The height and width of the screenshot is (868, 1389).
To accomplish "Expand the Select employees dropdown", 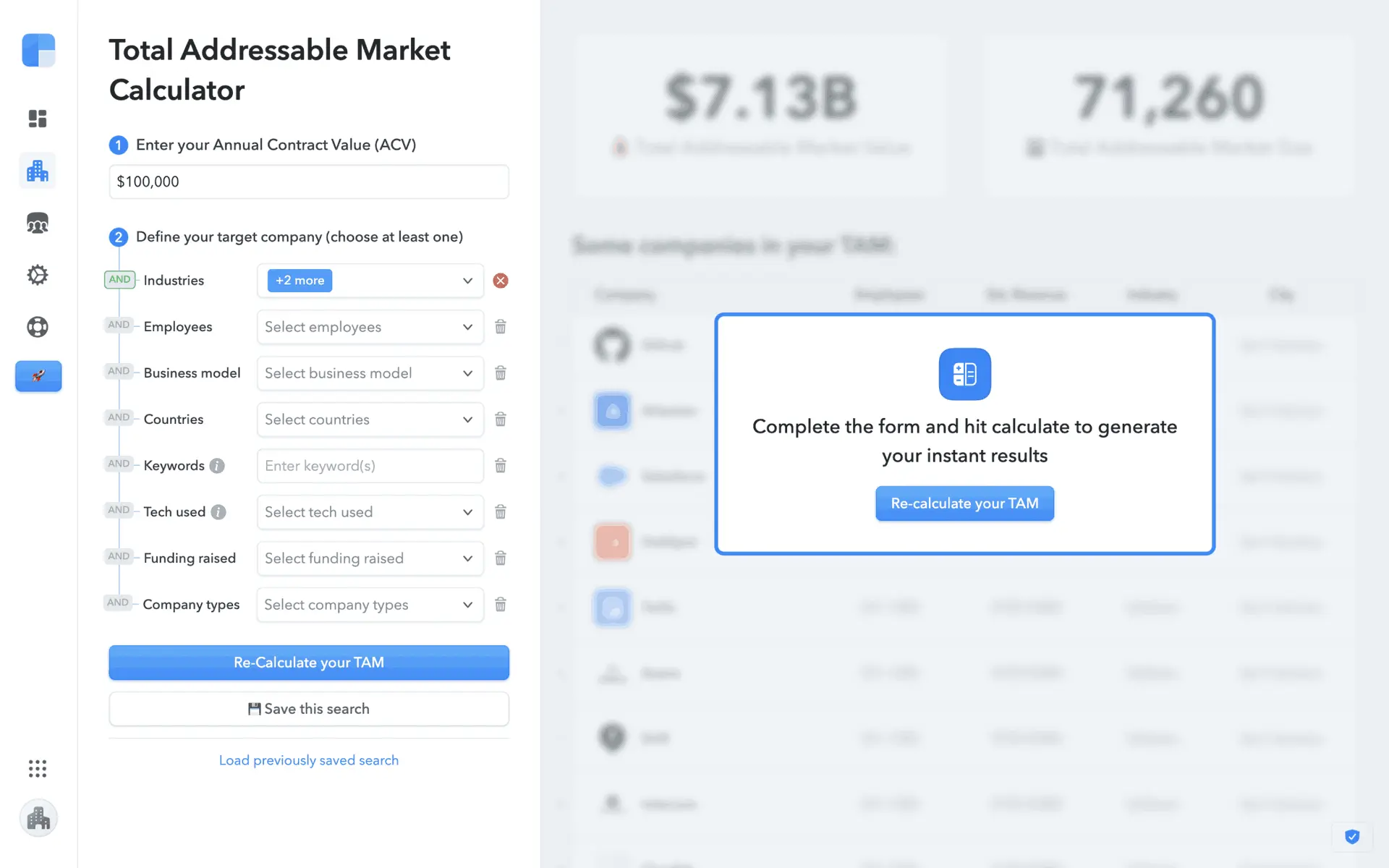I will 370,327.
